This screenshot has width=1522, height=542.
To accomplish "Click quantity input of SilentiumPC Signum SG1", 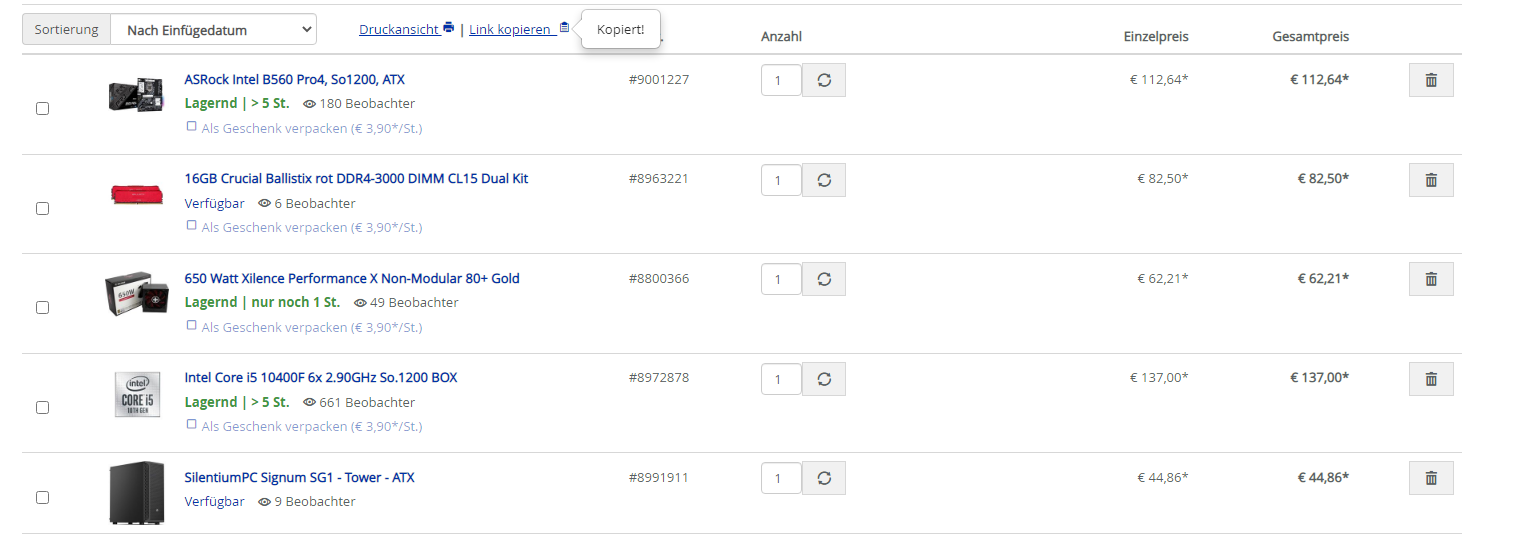I will (x=781, y=478).
